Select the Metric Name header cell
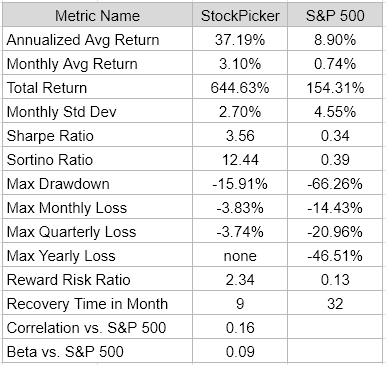The image size is (386, 365). pyautogui.click(x=97, y=15)
